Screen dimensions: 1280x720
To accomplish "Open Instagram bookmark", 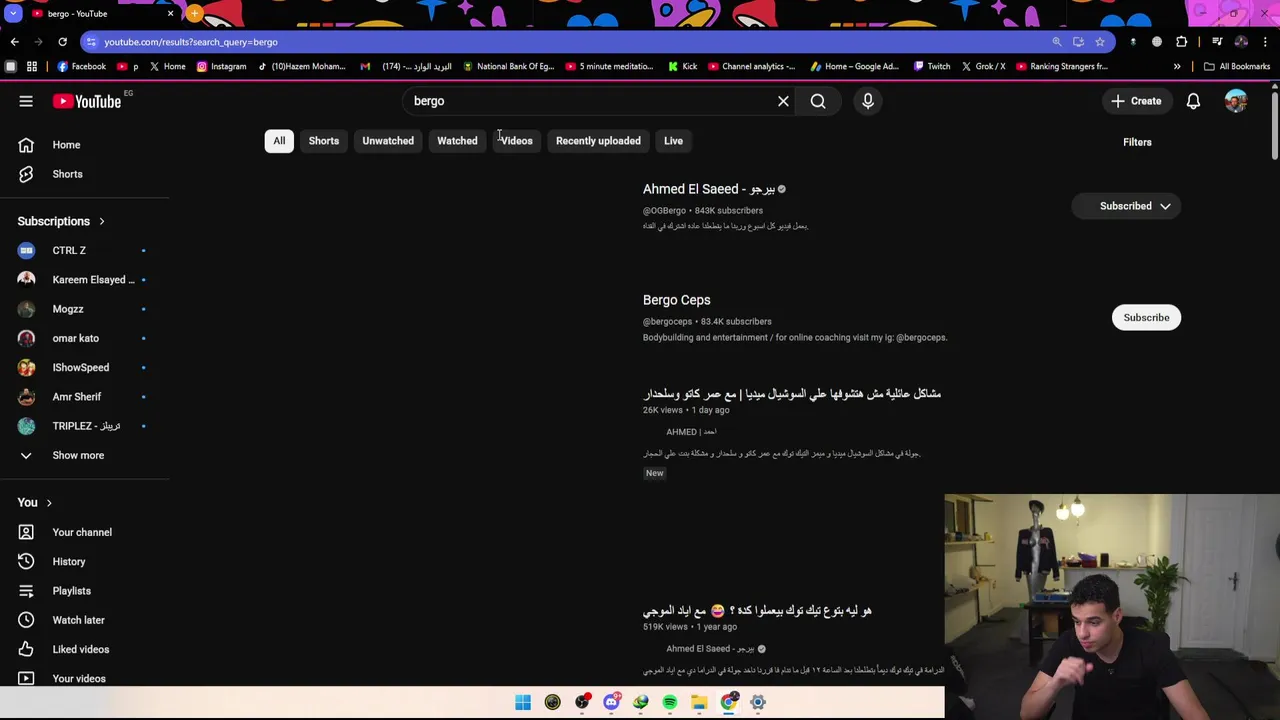I will click(221, 66).
